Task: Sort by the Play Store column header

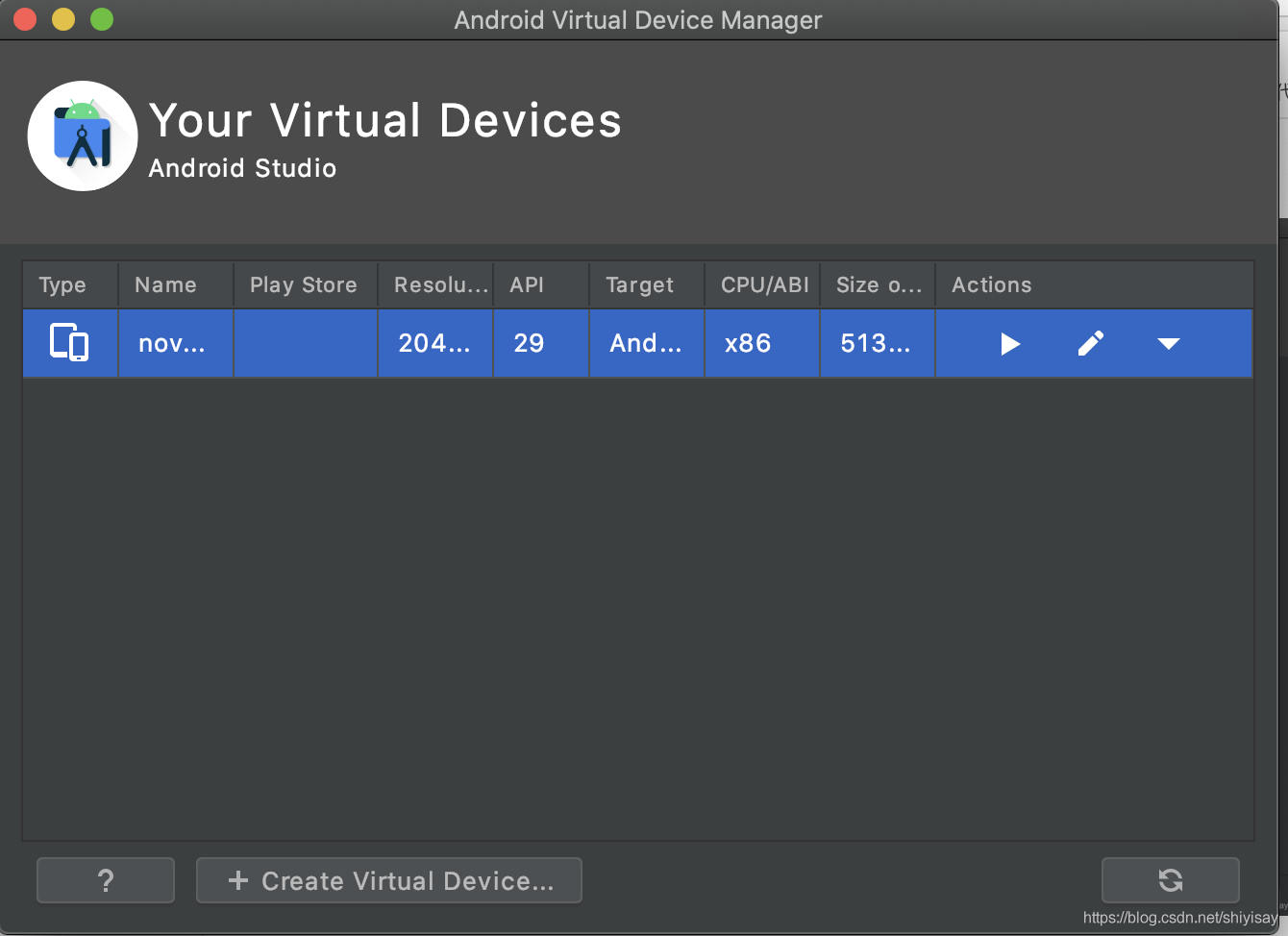Action: pos(306,284)
